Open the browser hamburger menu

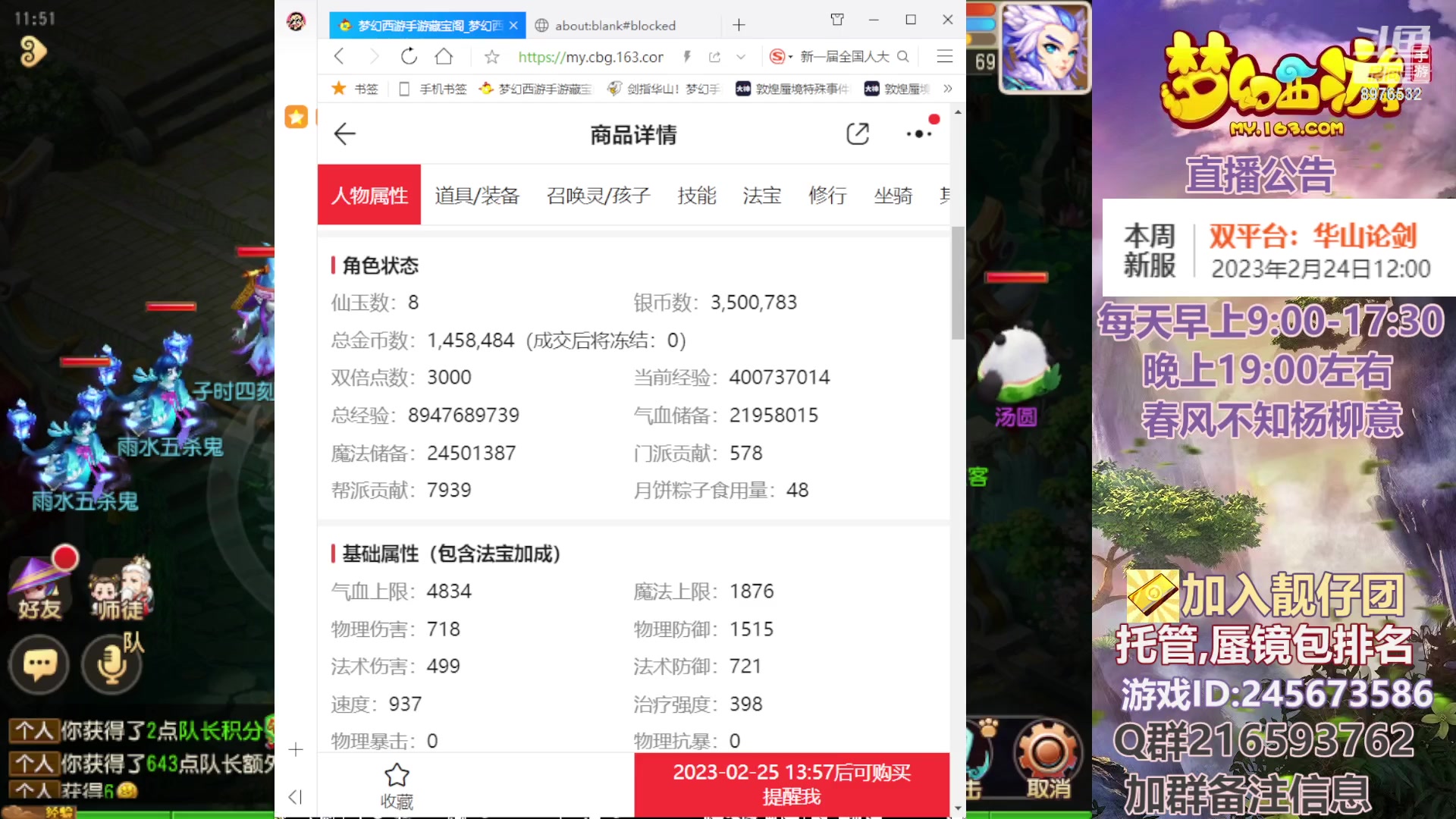pyautogui.click(x=944, y=56)
